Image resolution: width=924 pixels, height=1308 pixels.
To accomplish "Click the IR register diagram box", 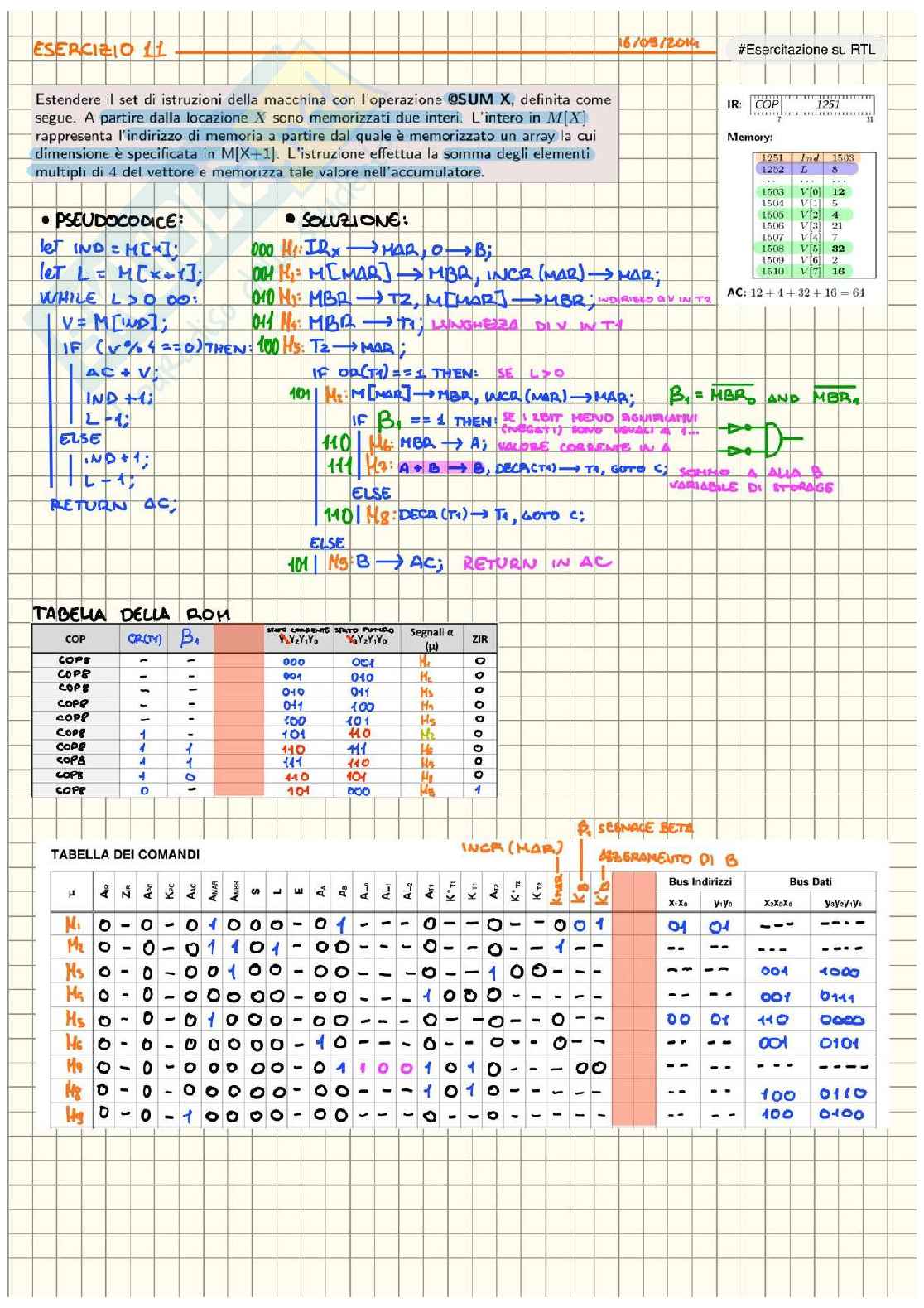I will click(x=812, y=105).
